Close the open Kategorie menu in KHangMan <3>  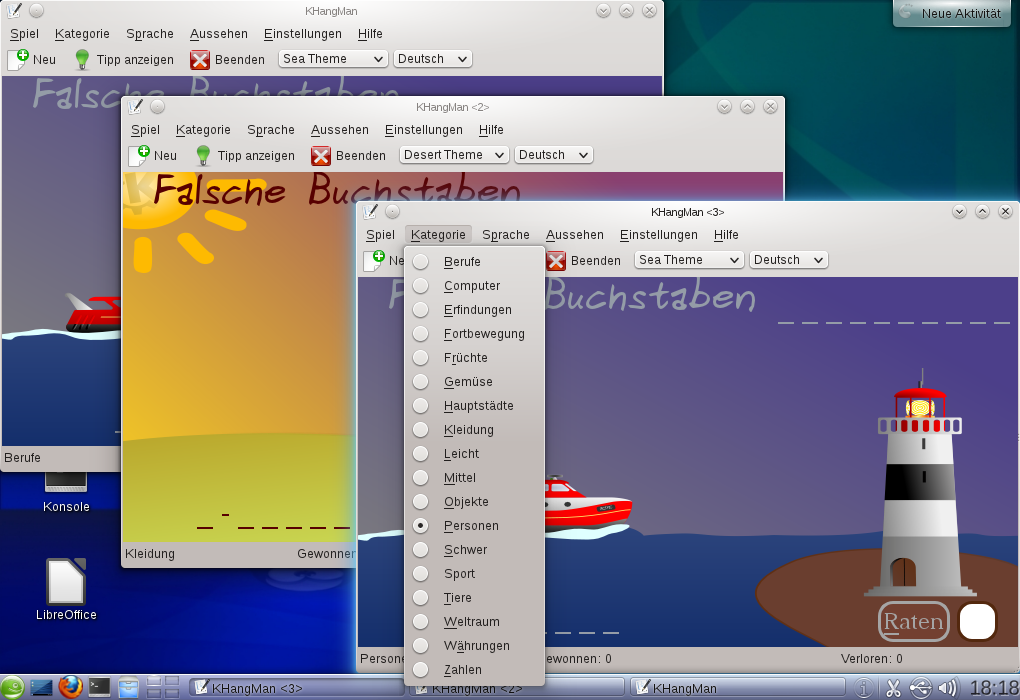438,235
